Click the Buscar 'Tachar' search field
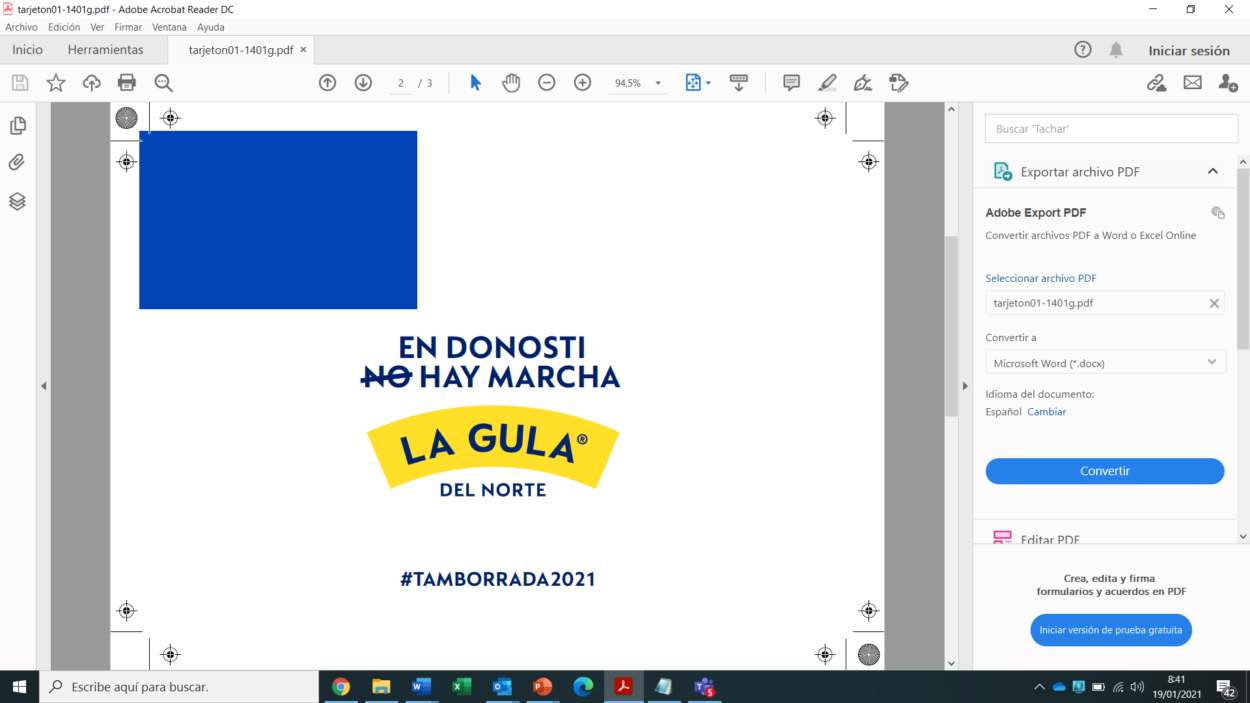 pyautogui.click(x=1111, y=129)
